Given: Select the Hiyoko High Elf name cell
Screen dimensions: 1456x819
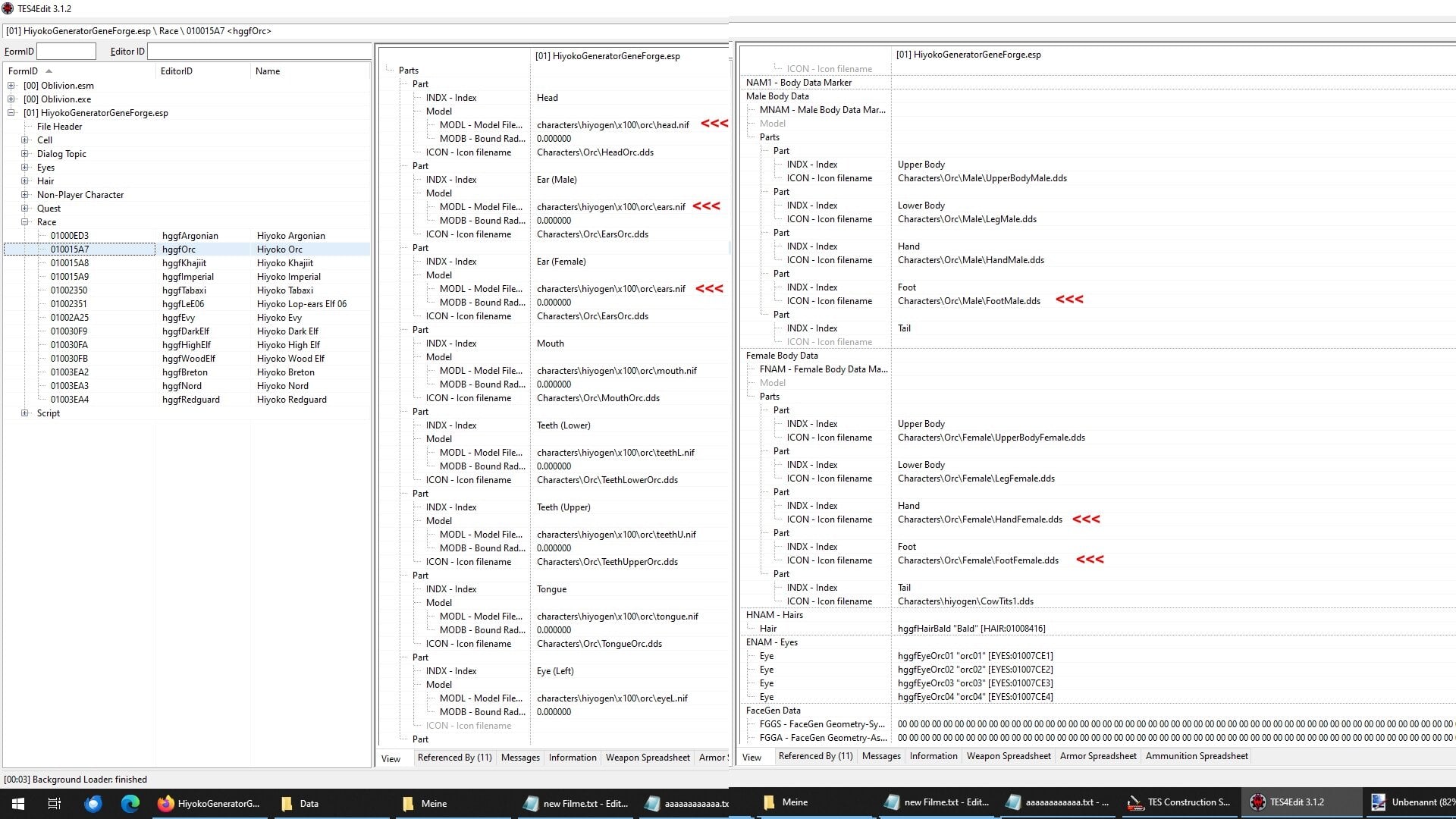Looking at the screenshot, I should 288,345.
